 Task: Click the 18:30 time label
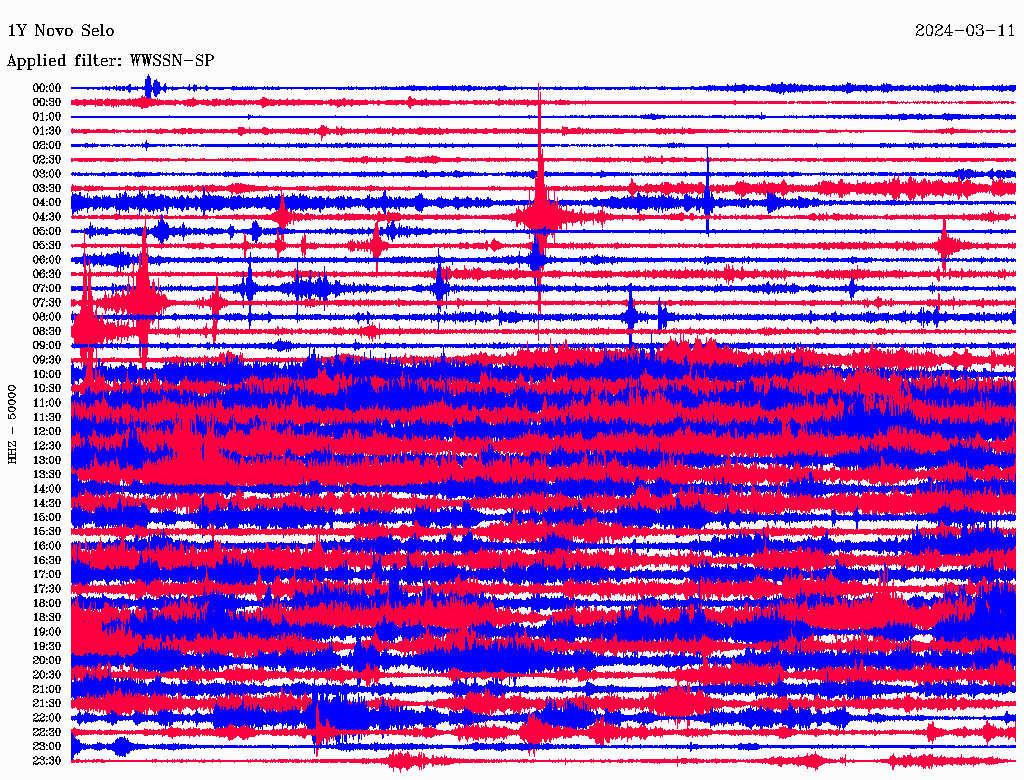click(x=47, y=617)
